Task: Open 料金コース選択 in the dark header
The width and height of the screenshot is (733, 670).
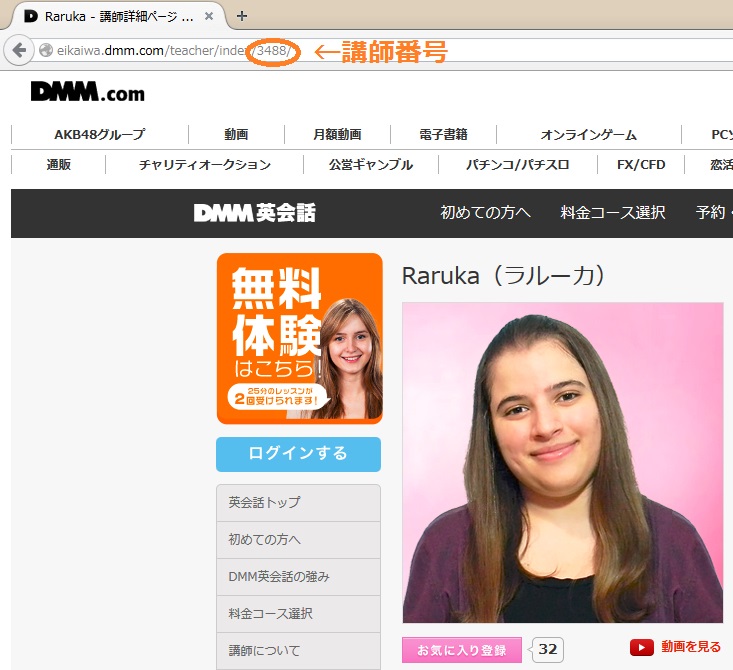Action: point(613,213)
